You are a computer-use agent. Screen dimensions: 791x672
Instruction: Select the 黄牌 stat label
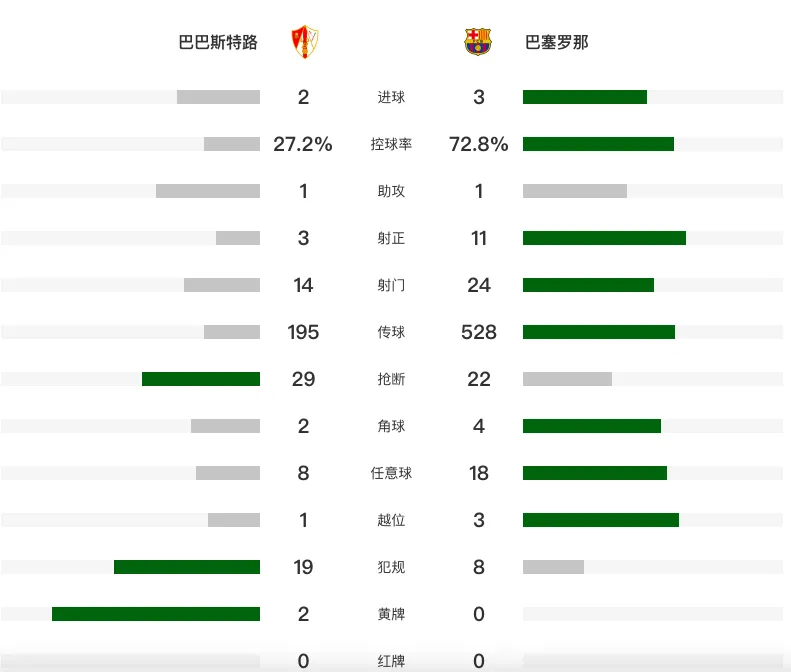pos(391,614)
